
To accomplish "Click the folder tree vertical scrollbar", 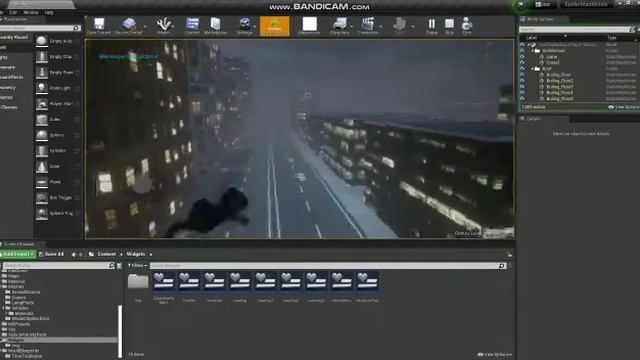I will tap(120, 331).
